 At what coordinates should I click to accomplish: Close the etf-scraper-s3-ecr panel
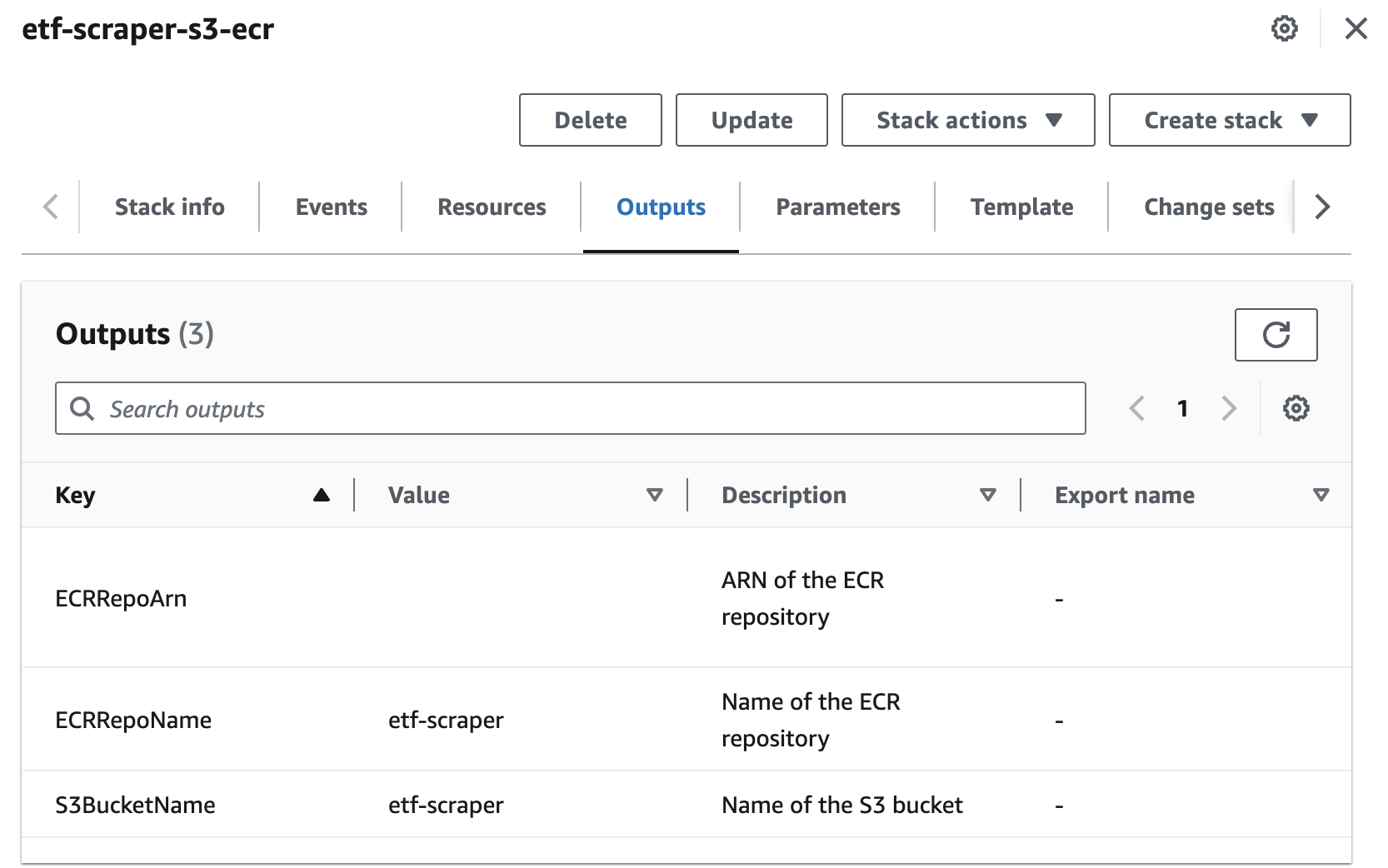tap(1356, 28)
